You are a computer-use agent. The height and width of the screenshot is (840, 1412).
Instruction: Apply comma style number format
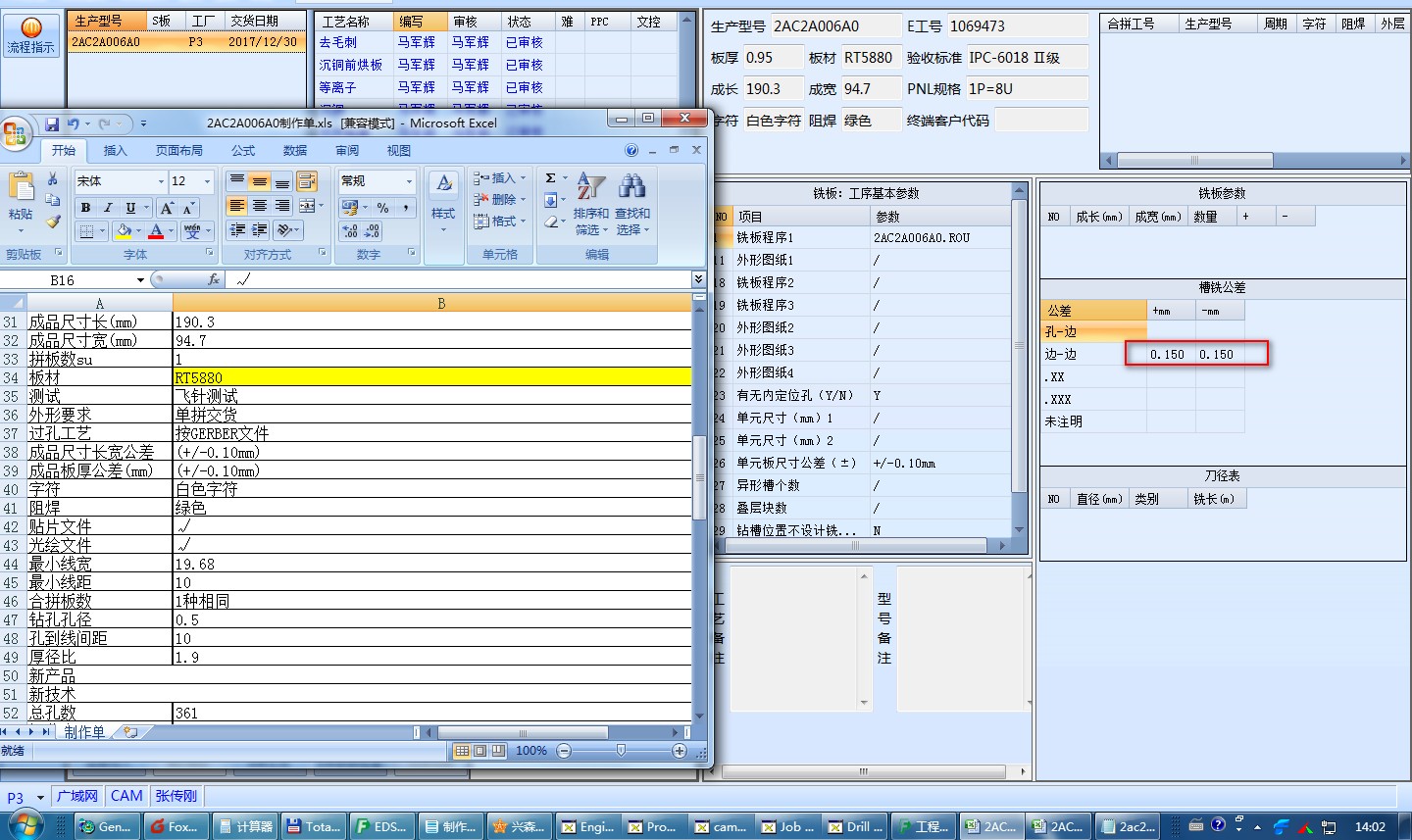coord(405,208)
